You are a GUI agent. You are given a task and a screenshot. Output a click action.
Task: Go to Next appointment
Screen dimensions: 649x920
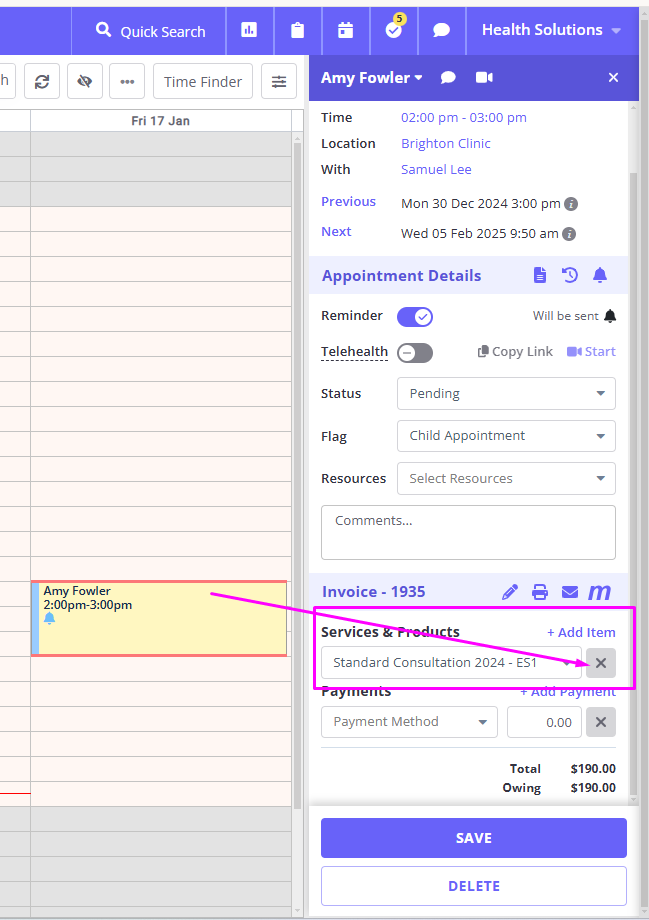pos(336,232)
